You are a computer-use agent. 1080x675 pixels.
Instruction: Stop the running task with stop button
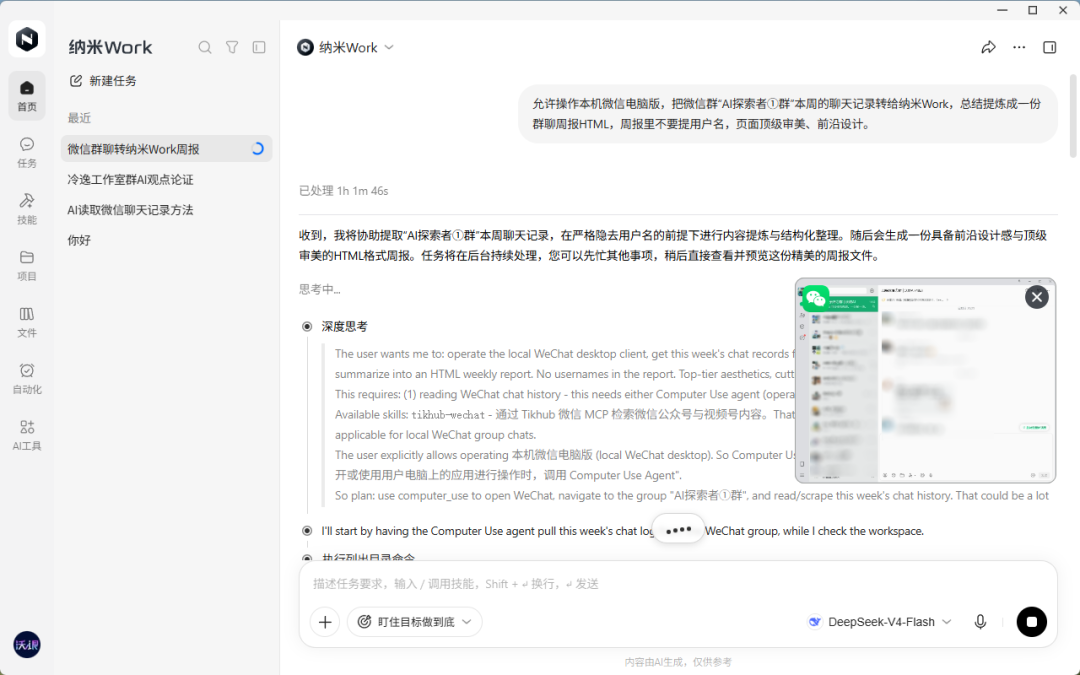coord(1031,622)
